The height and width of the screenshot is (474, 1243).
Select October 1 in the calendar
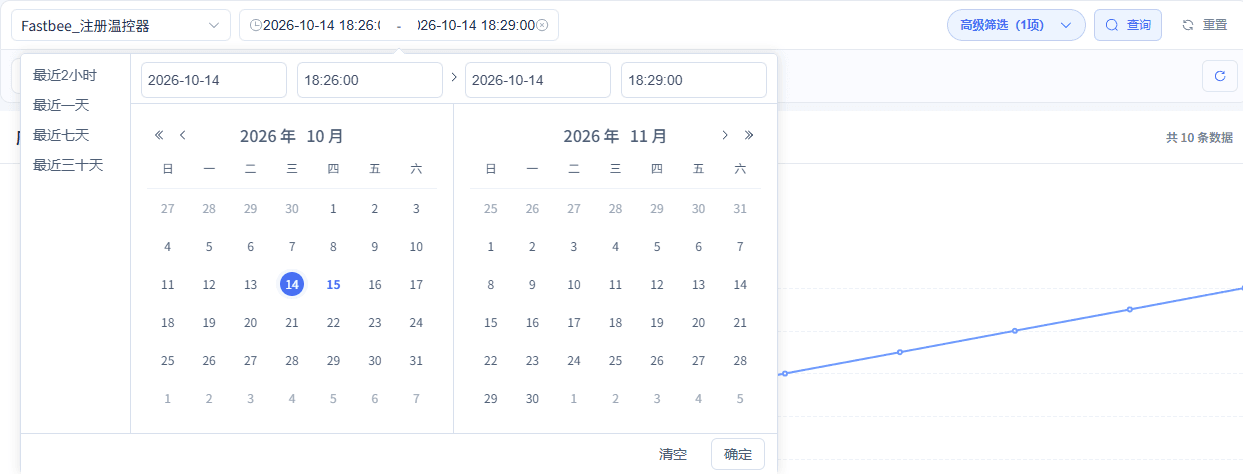coord(333,209)
